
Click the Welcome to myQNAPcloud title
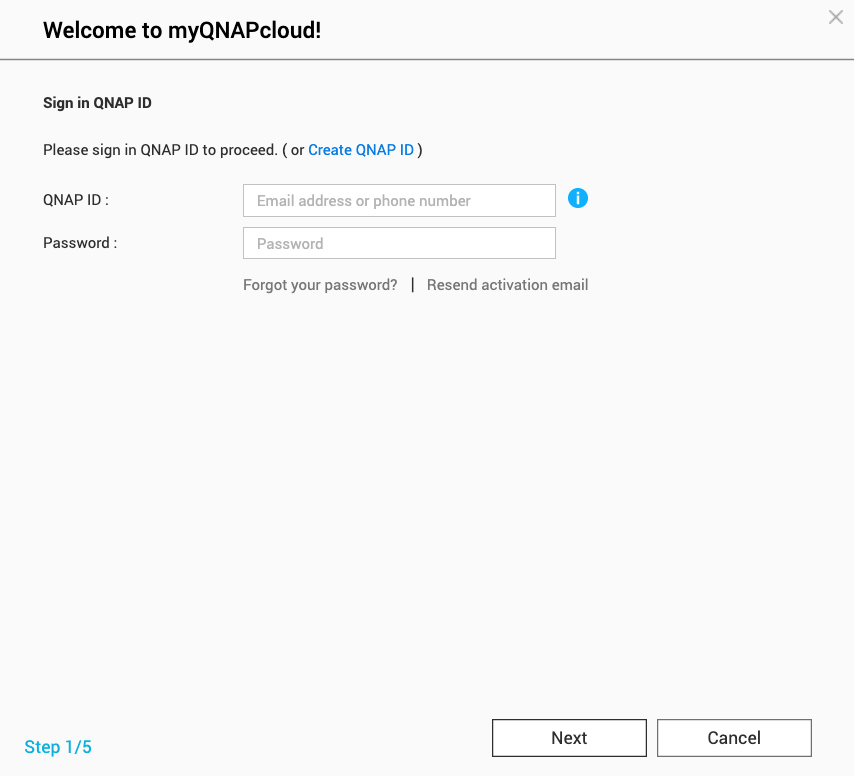(182, 30)
